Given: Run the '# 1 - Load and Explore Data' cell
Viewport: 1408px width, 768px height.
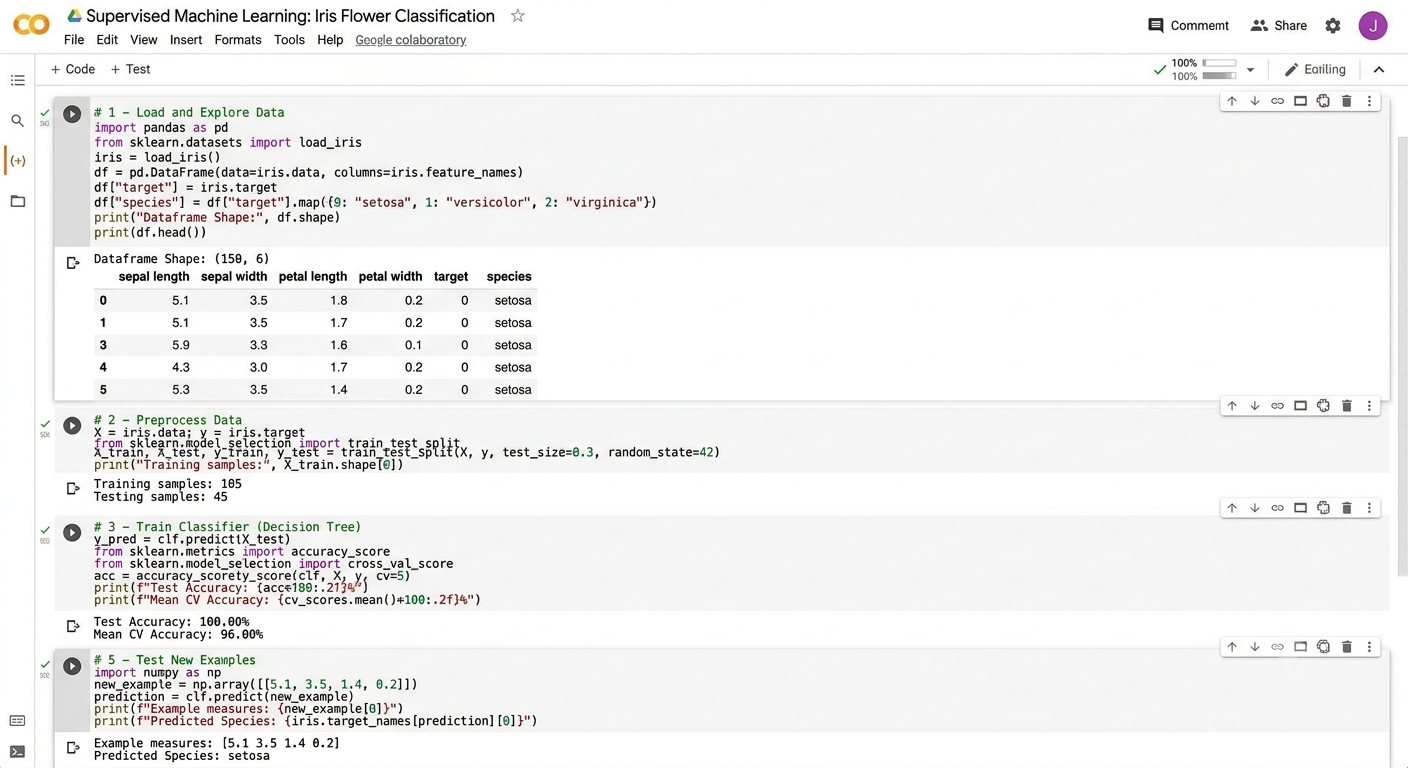Looking at the screenshot, I should tap(72, 114).
